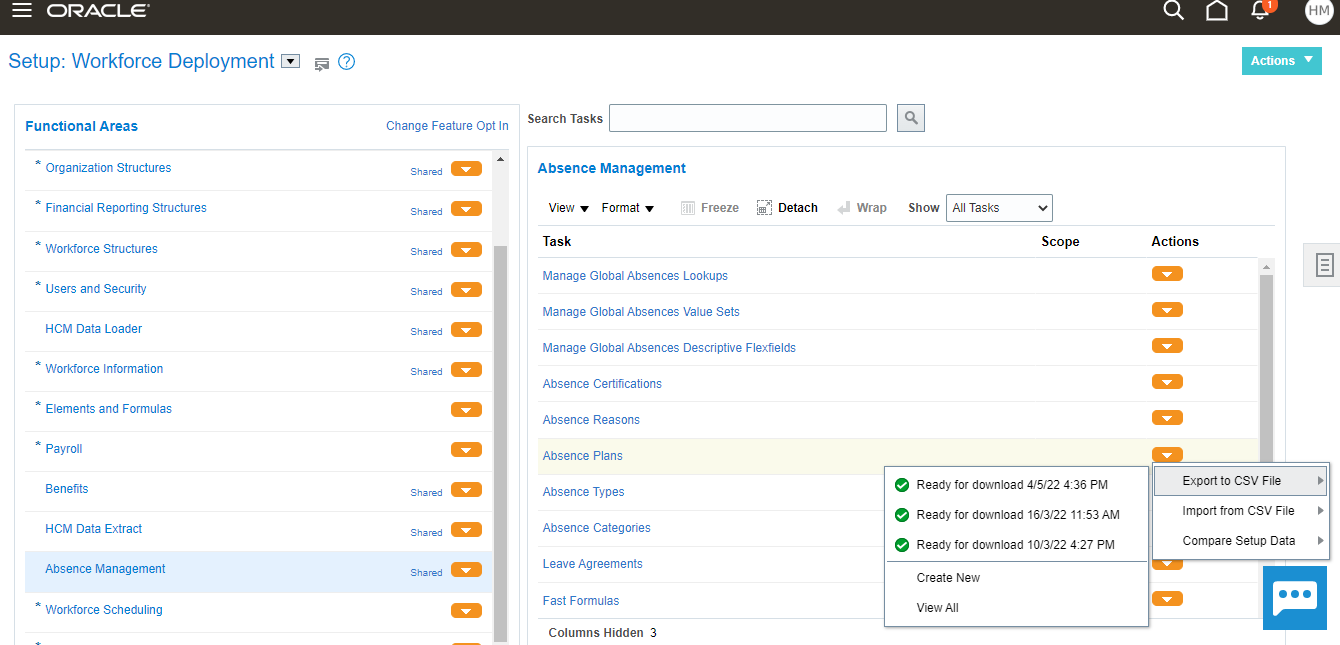Open the View menu above the tasks
This screenshot has height=645, width=1340.
(566, 207)
